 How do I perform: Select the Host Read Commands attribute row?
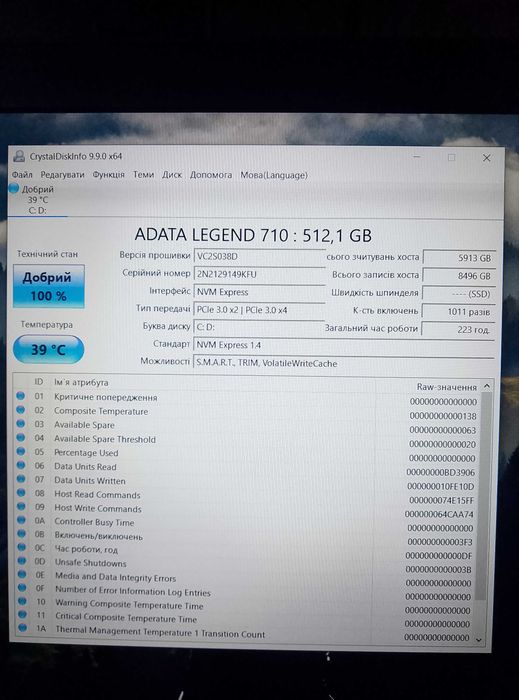245,495
